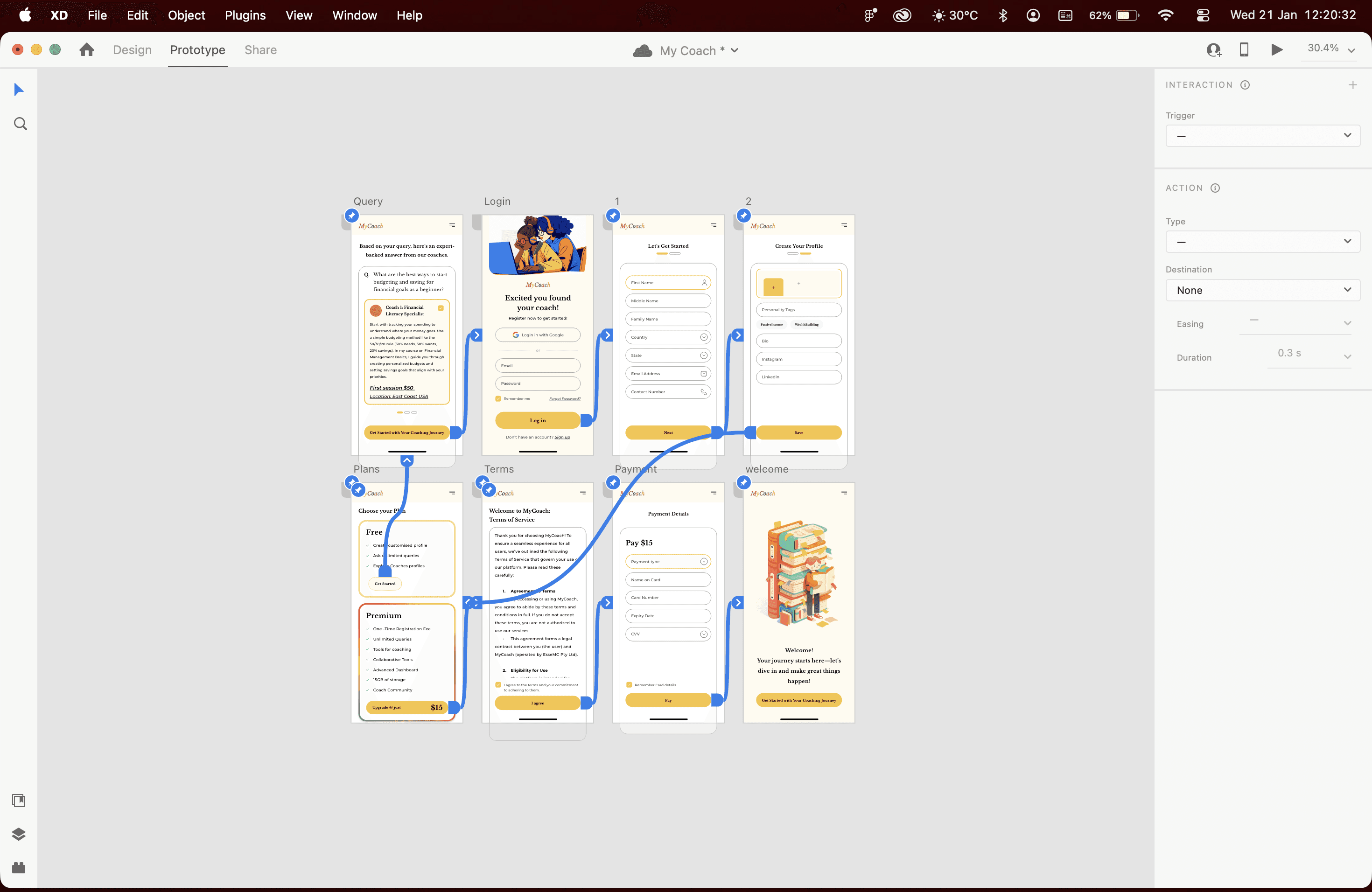1372x892 pixels.
Task: Click the Zoom magnifier tool
Action: click(x=20, y=124)
